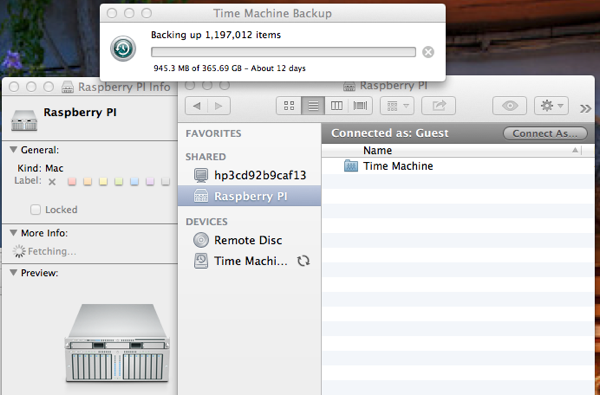The height and width of the screenshot is (395, 600).
Task: Toggle the Locked checkbox
Action: pos(36,210)
